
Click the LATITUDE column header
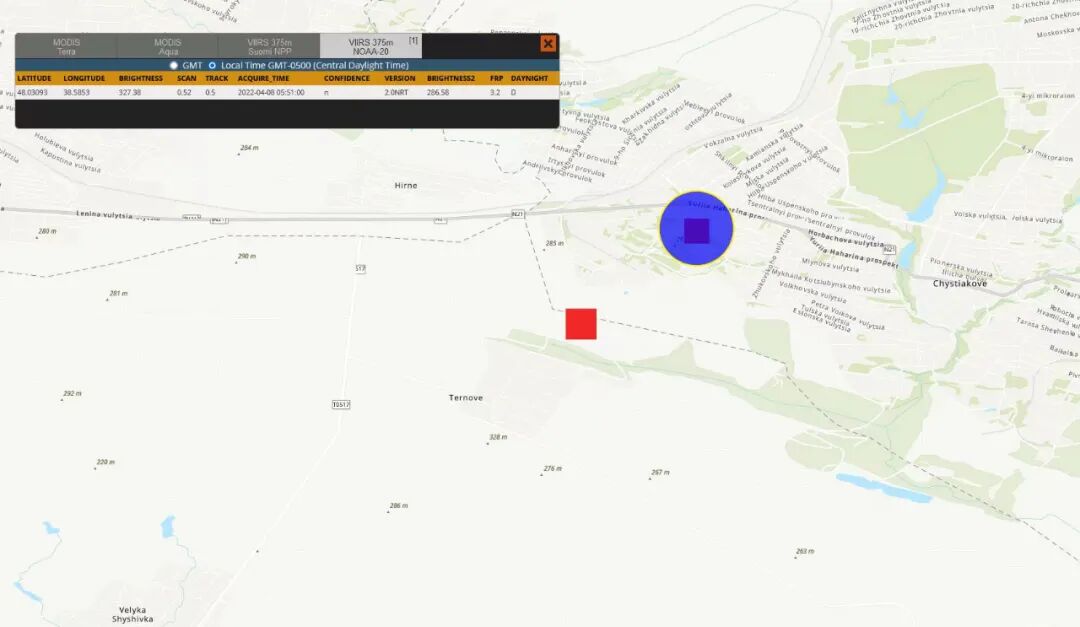coord(34,79)
